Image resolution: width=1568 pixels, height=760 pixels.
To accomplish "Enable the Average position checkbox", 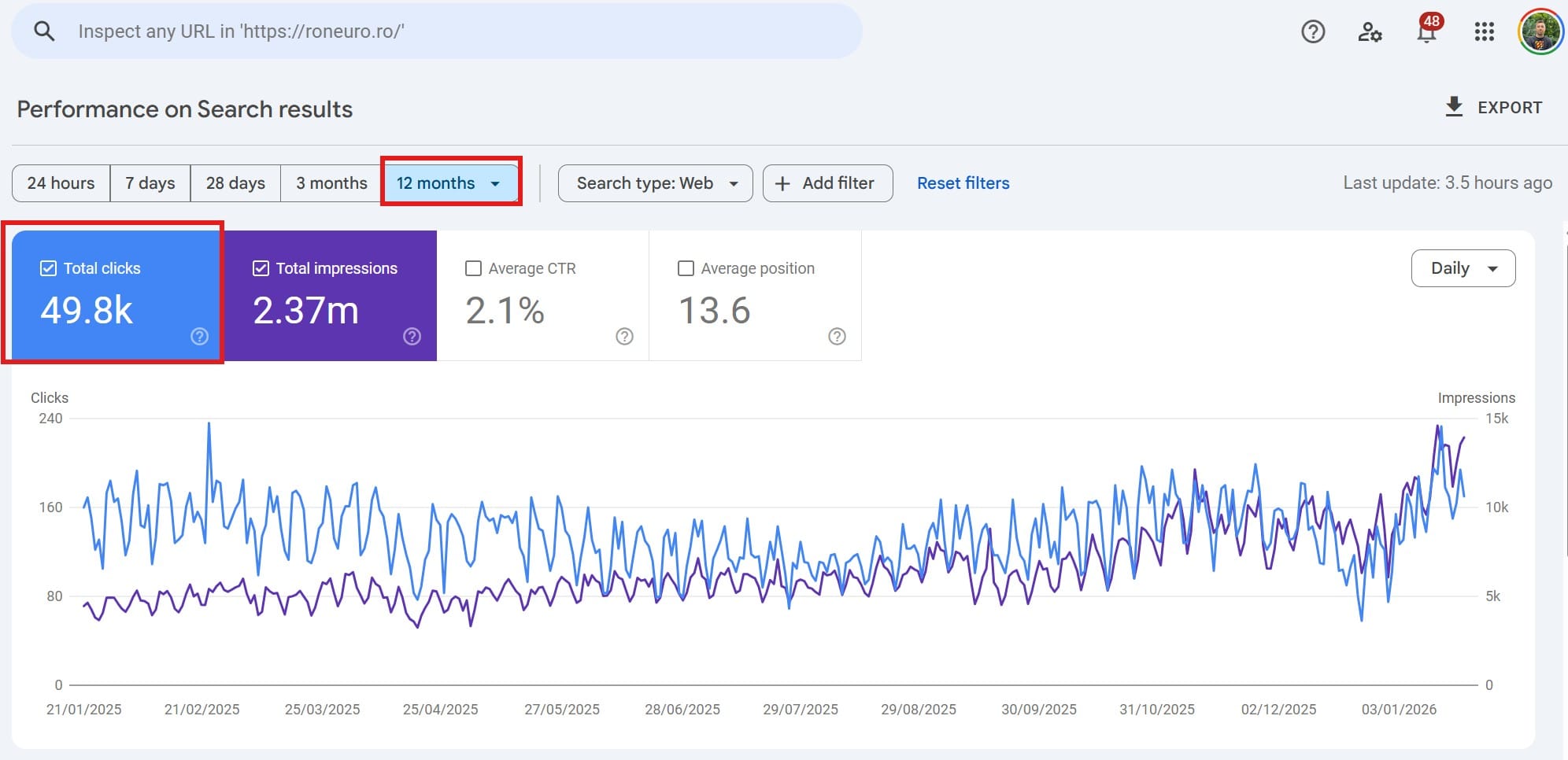I will tap(686, 268).
